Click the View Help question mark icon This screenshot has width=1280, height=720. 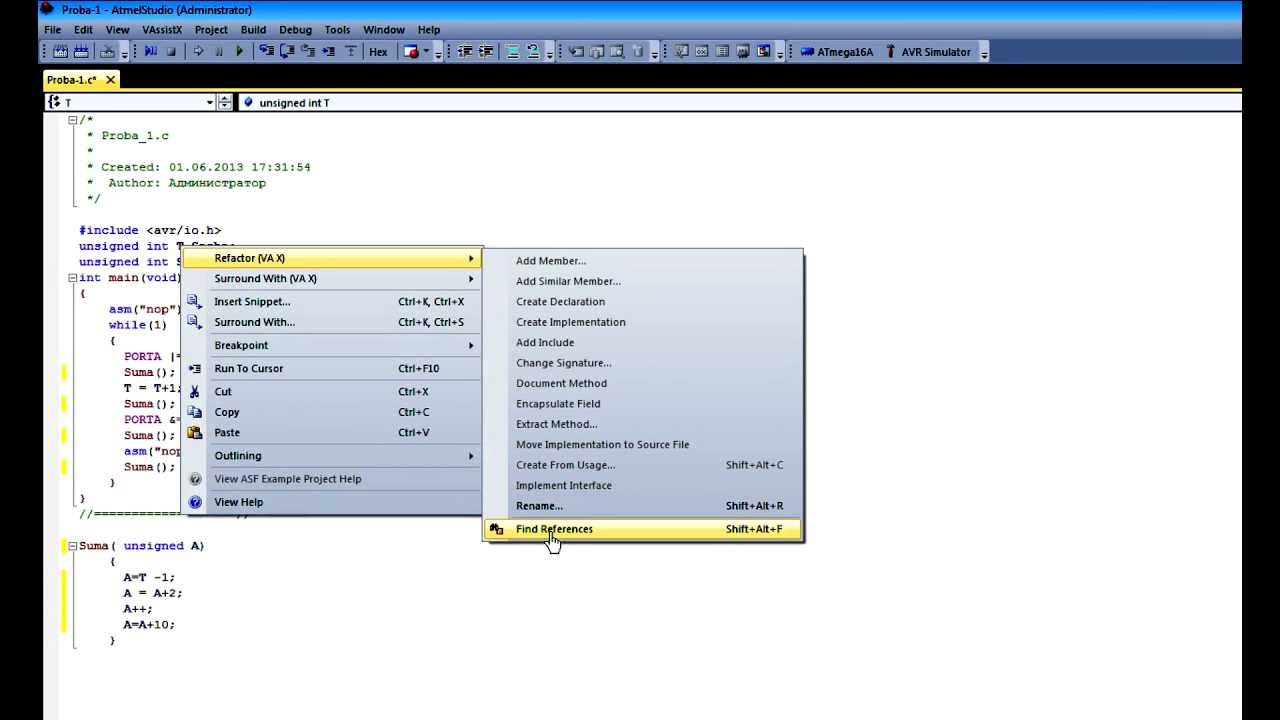pyautogui.click(x=195, y=502)
